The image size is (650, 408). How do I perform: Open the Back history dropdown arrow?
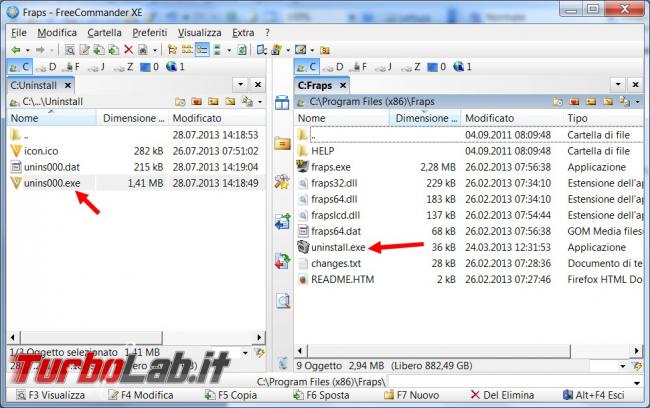click(28, 51)
